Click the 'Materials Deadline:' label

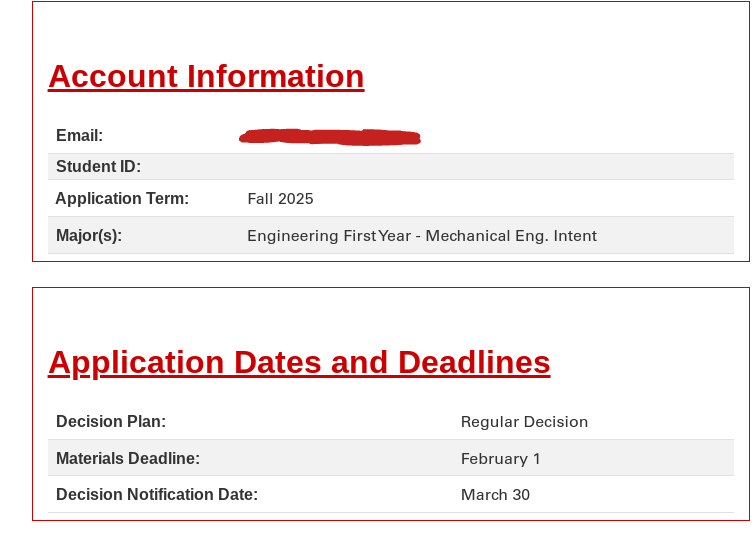(x=128, y=459)
